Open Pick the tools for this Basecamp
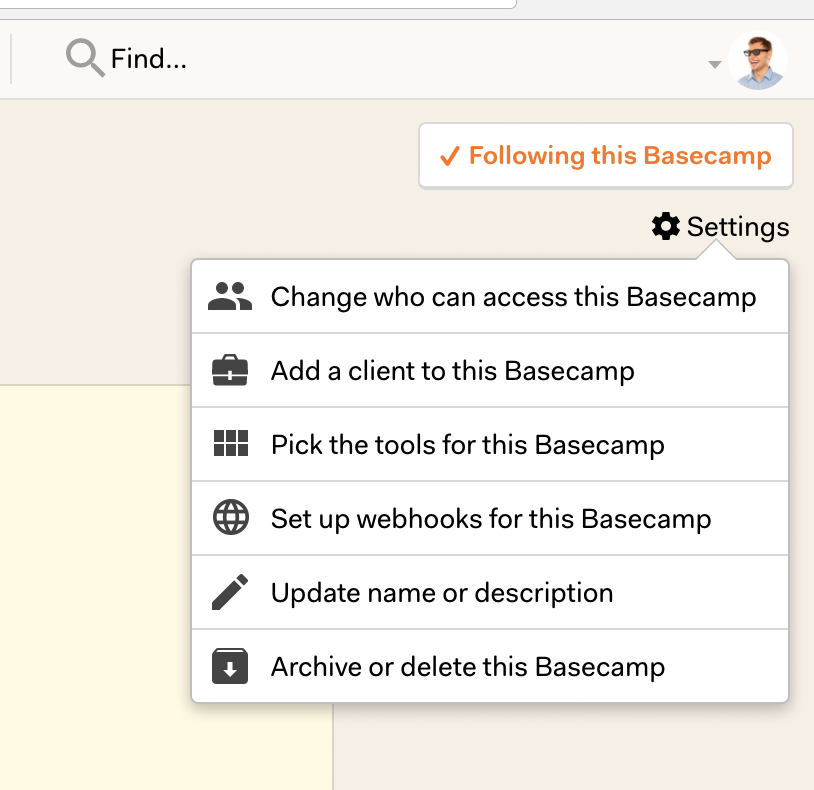Screen dimensions: 814x790 (x=490, y=444)
